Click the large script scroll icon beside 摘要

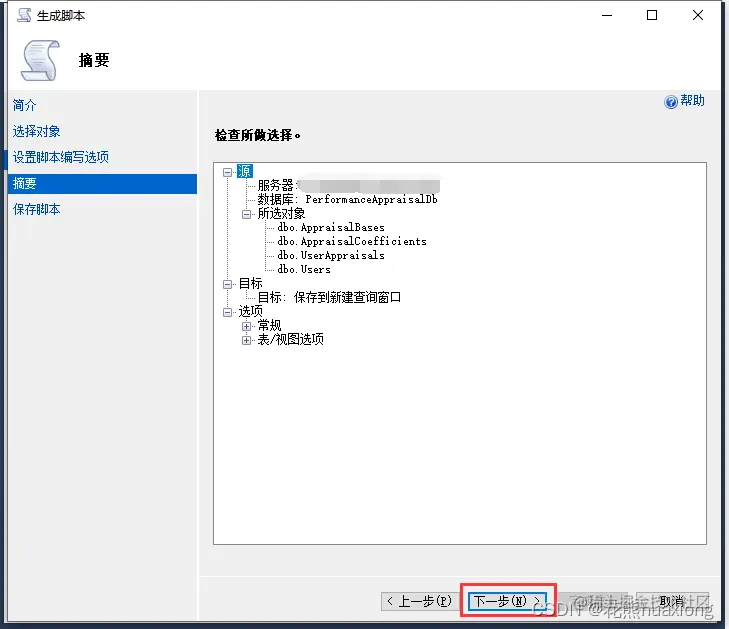(x=40, y=60)
